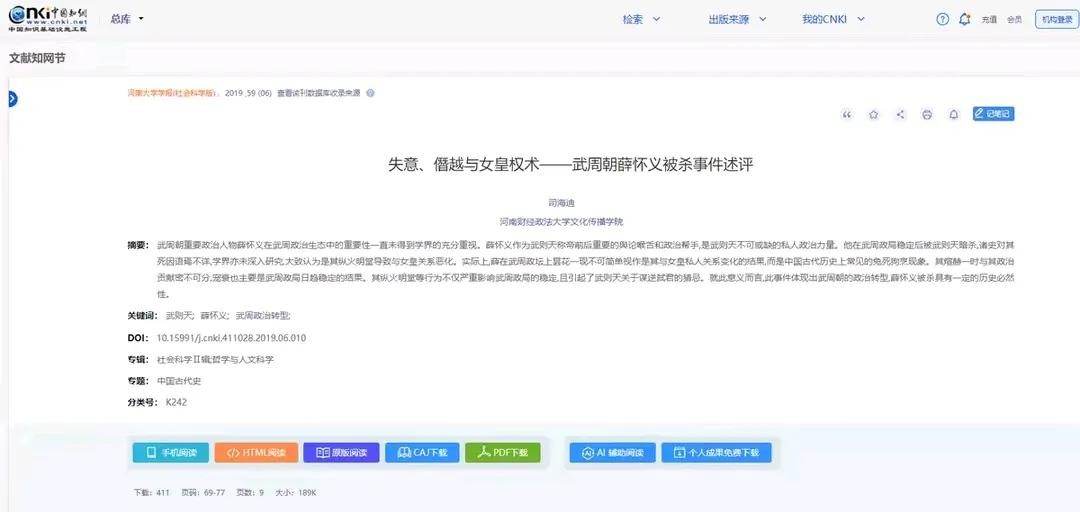Click the 记笔记 button
The image size is (1080, 512).
(993, 114)
